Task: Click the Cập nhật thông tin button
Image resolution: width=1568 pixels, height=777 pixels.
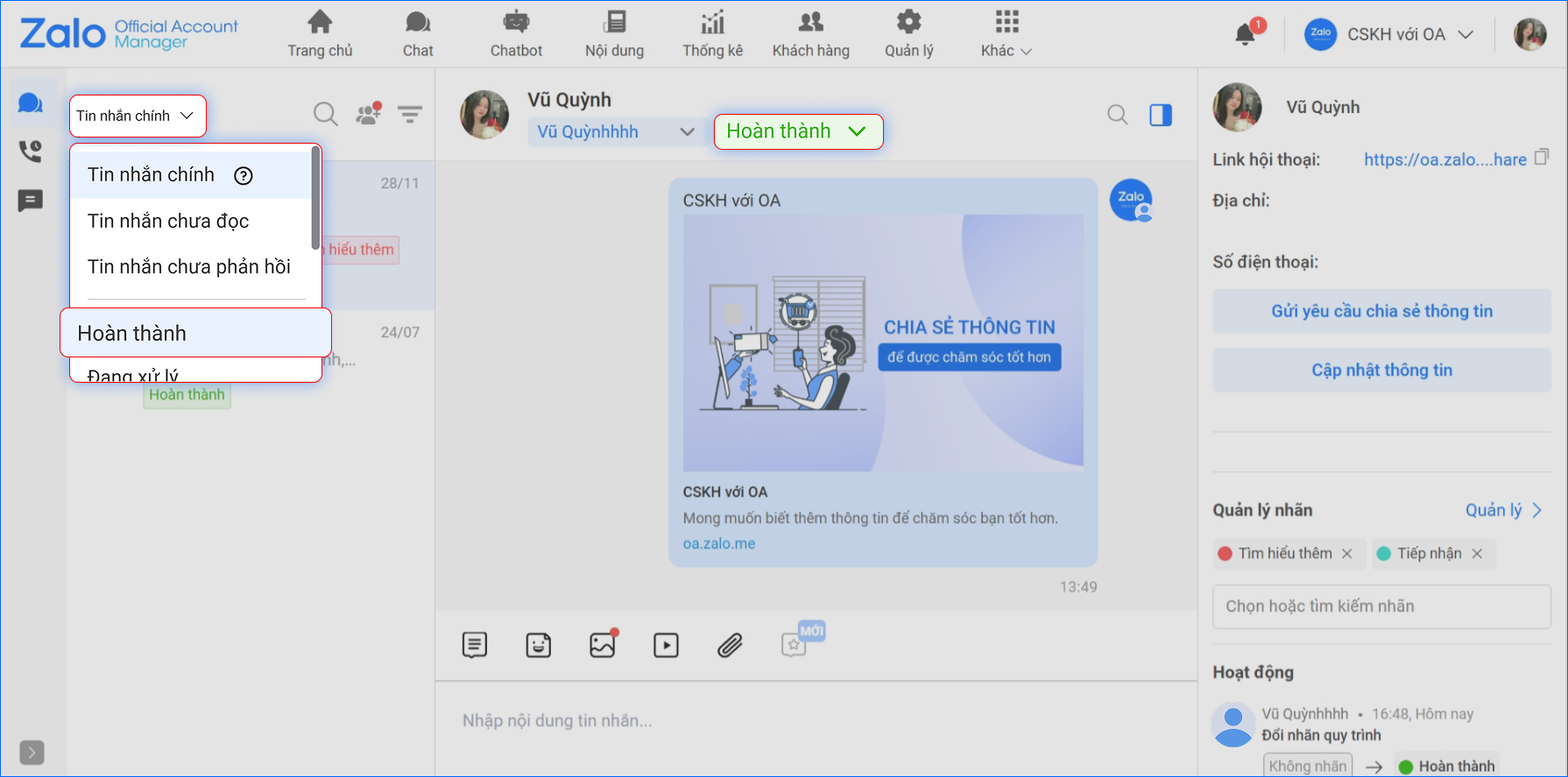Action: (x=1381, y=371)
